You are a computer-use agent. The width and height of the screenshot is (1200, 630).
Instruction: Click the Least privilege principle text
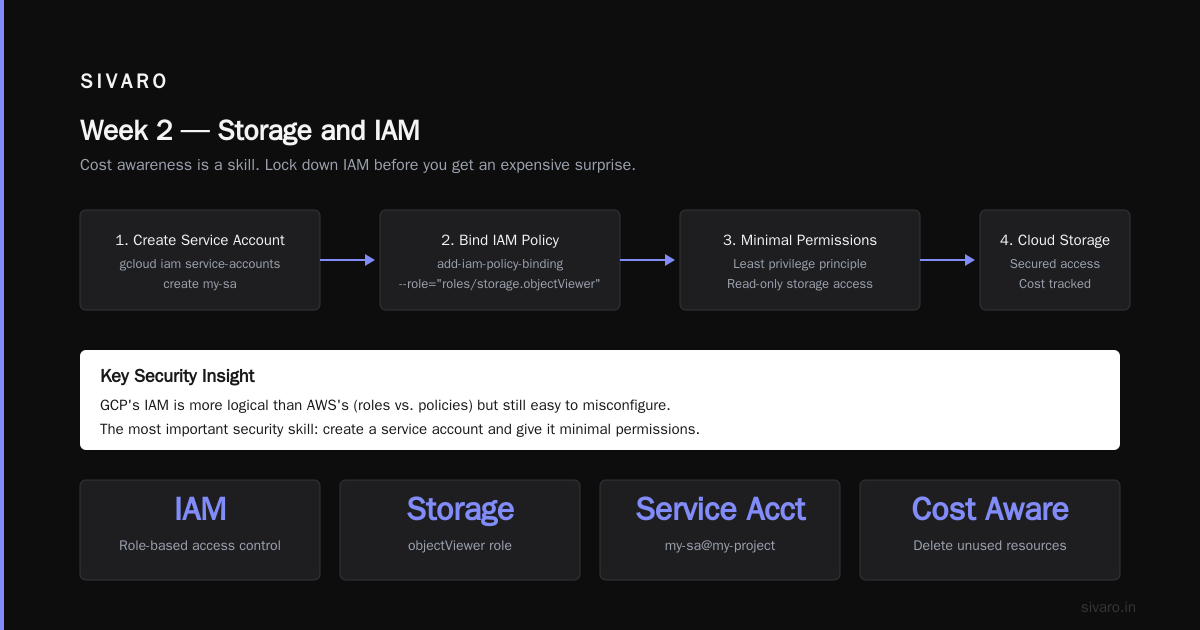[800, 264]
